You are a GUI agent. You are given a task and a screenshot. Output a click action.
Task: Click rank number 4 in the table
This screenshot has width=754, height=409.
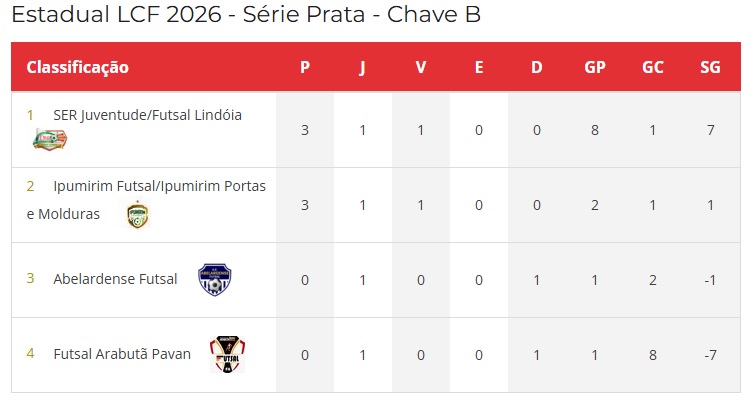pos(30,354)
